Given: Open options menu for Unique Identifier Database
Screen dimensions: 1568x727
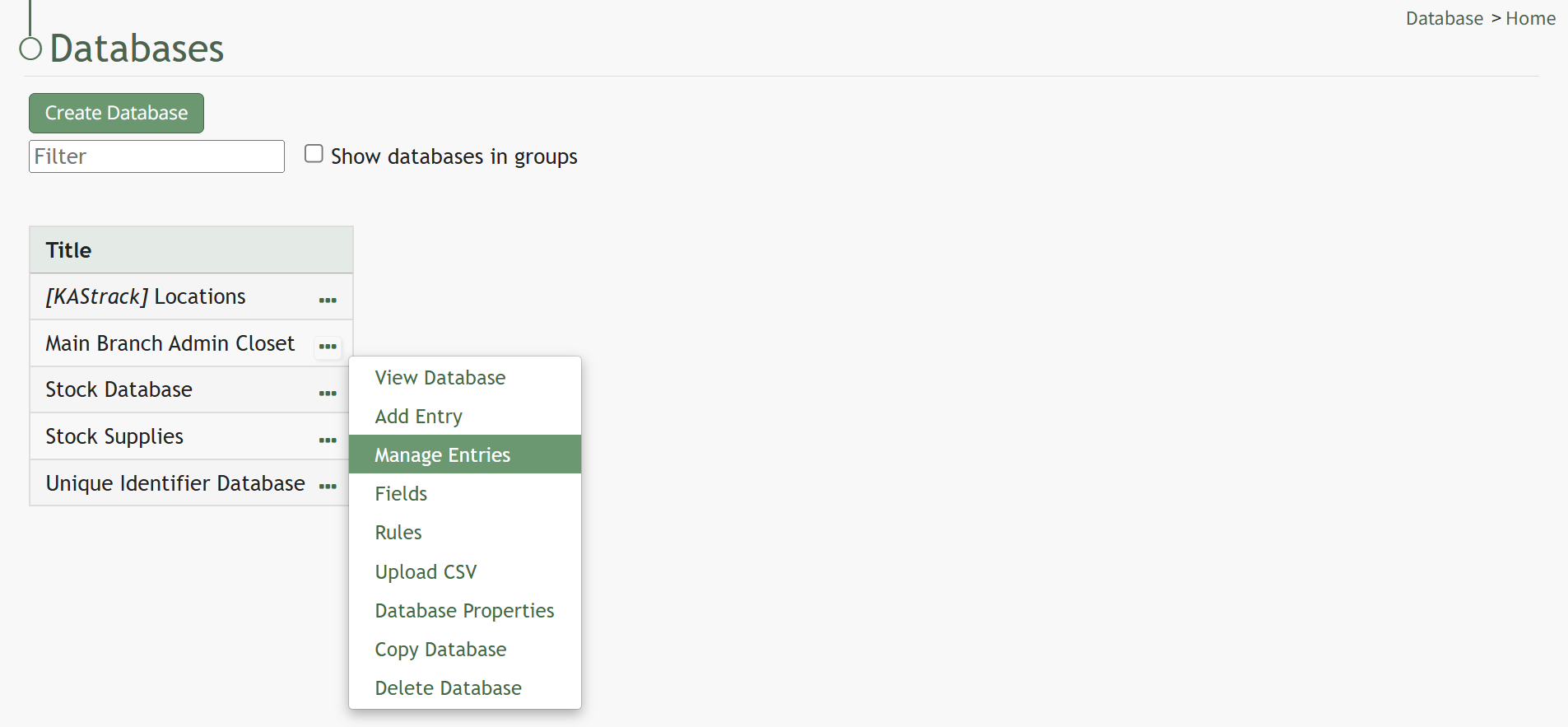Looking at the screenshot, I should click(328, 487).
